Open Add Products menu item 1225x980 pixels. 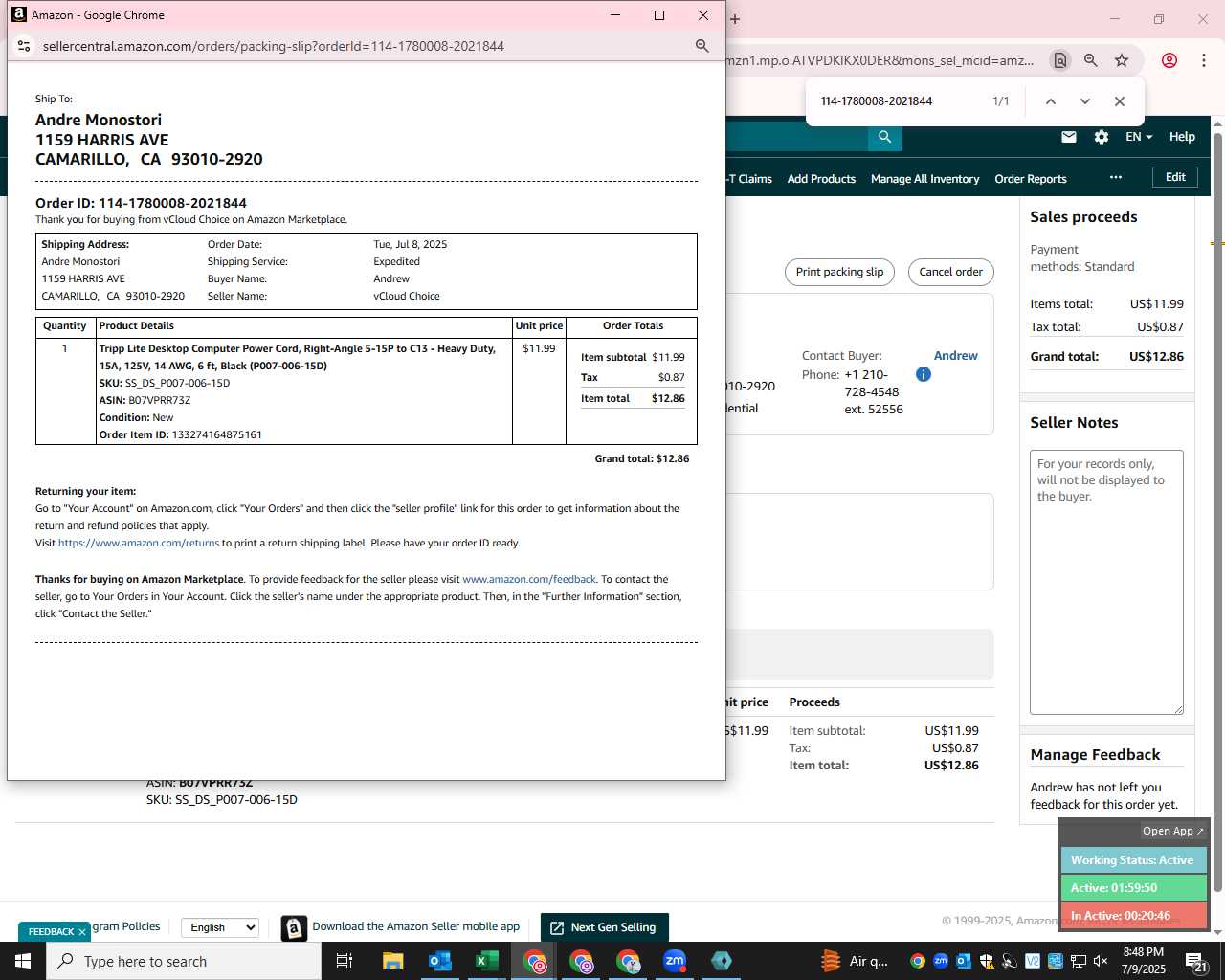coord(821,179)
